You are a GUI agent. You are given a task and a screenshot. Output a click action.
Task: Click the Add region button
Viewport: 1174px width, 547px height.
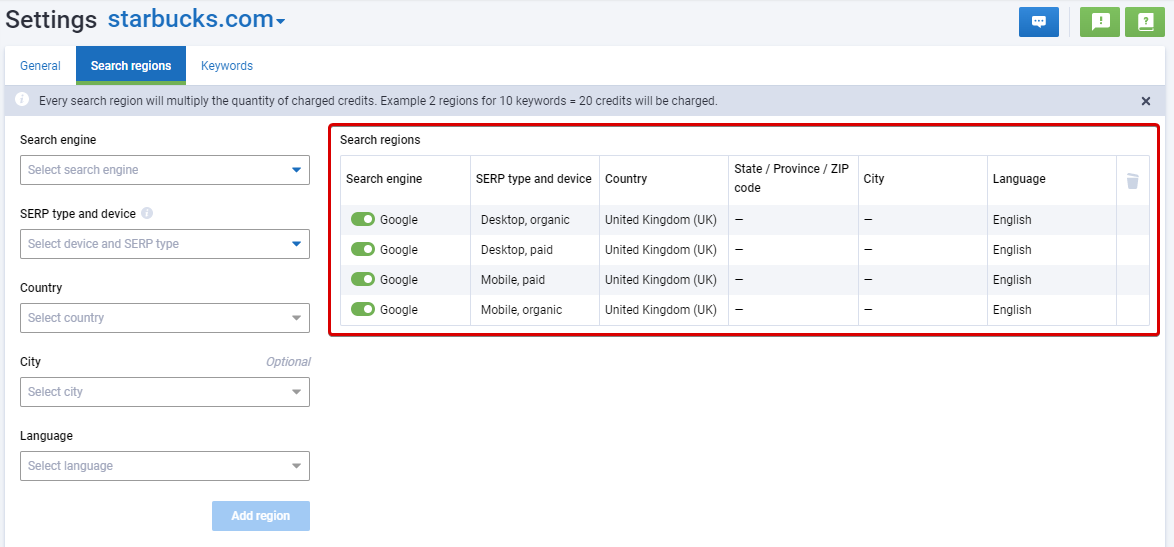pyautogui.click(x=261, y=516)
